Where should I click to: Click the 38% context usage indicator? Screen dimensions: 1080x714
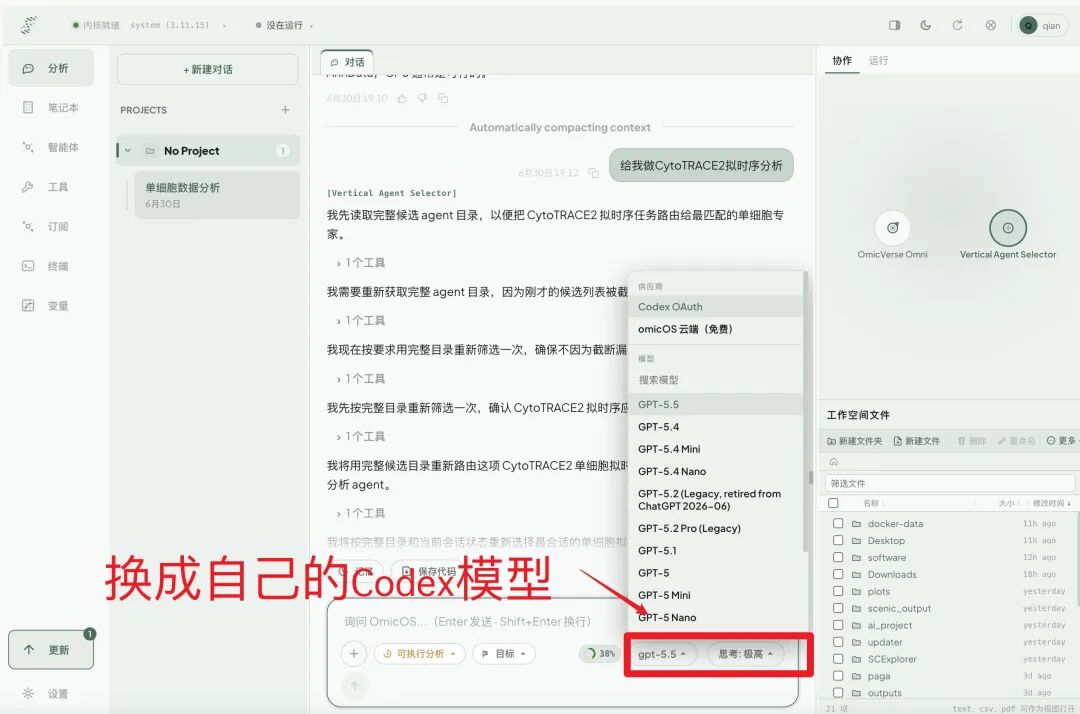click(599, 653)
